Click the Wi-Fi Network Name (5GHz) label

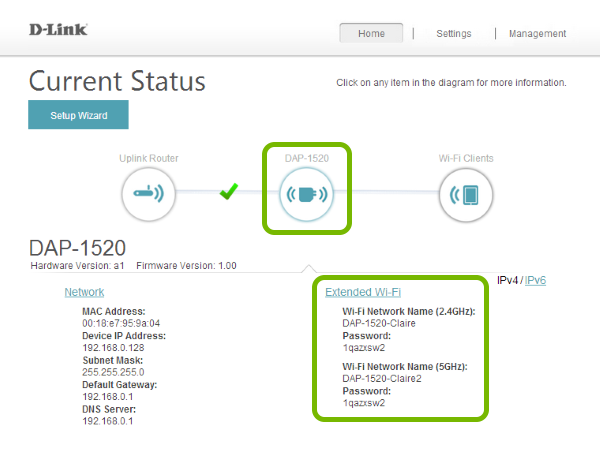coord(405,367)
